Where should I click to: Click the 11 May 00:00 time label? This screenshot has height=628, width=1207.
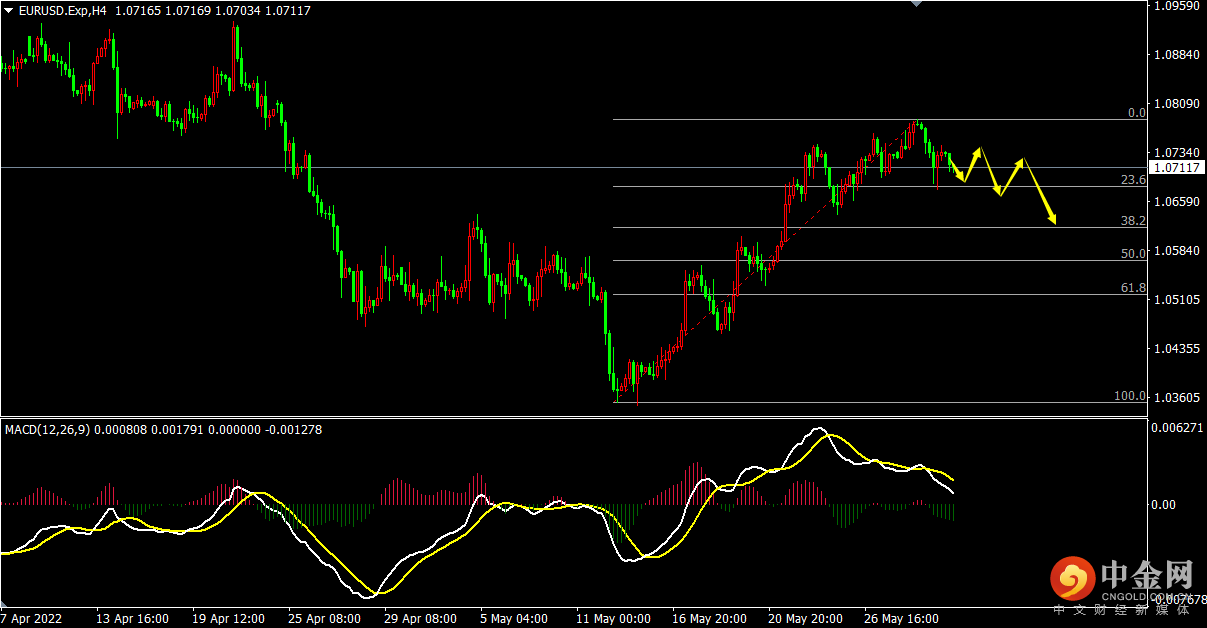coord(613,618)
